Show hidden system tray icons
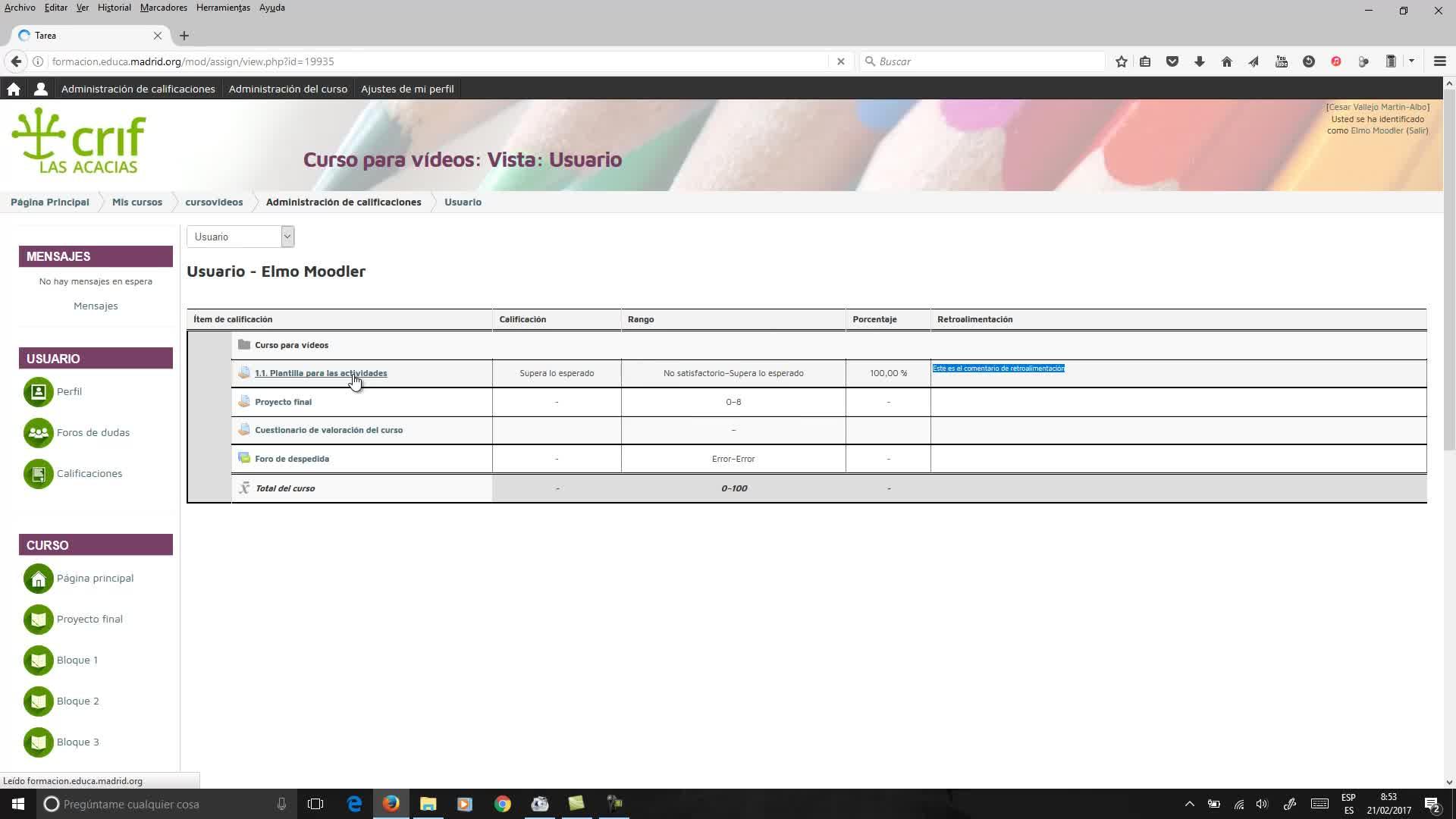Viewport: 1456px width, 819px height. click(1189, 804)
